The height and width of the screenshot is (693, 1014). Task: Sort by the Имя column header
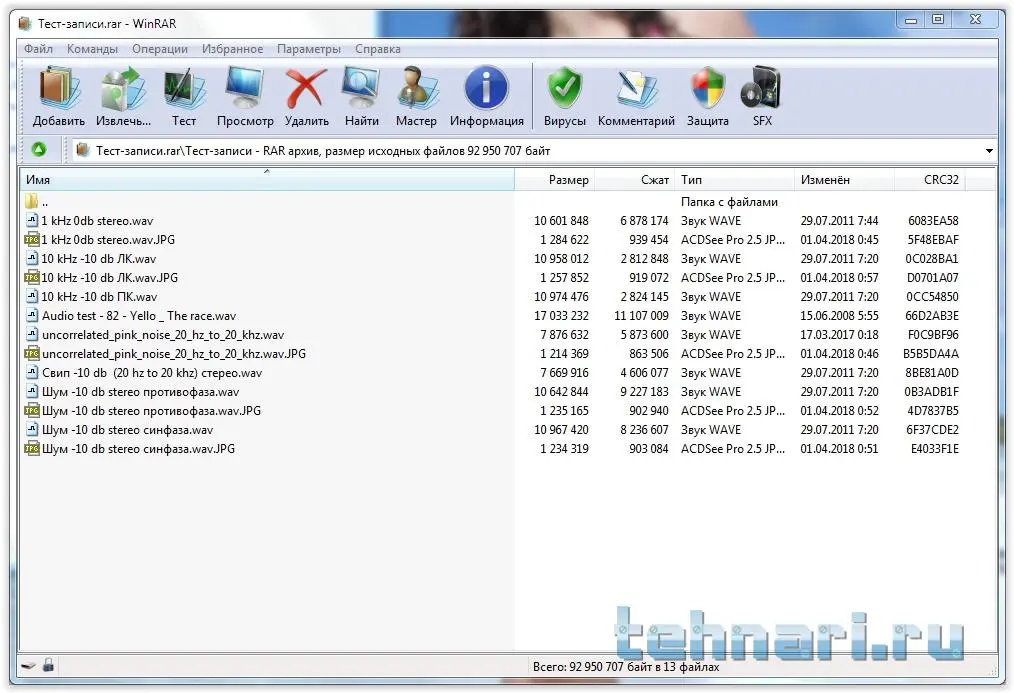(x=266, y=180)
